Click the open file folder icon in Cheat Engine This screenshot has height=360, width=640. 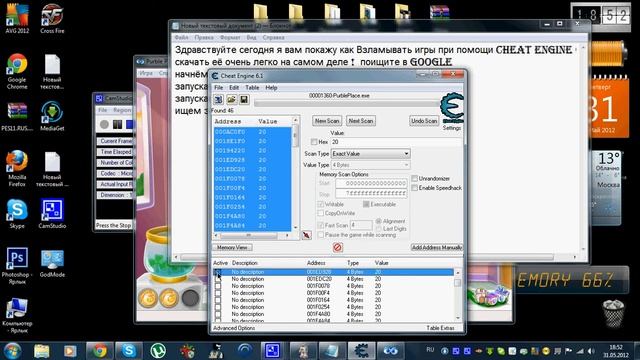click(231, 99)
